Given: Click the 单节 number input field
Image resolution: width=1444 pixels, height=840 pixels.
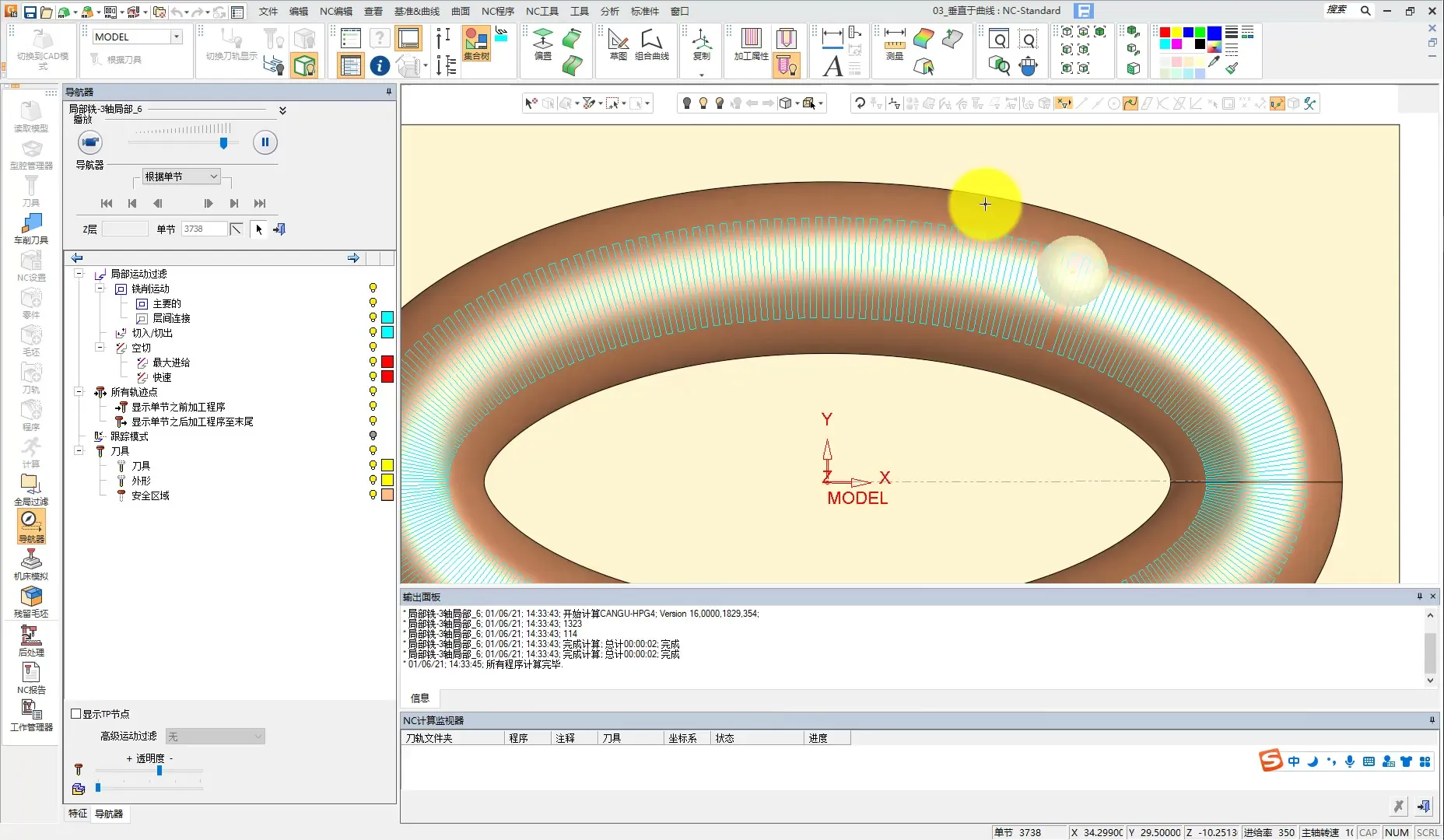Looking at the screenshot, I should pos(204,229).
